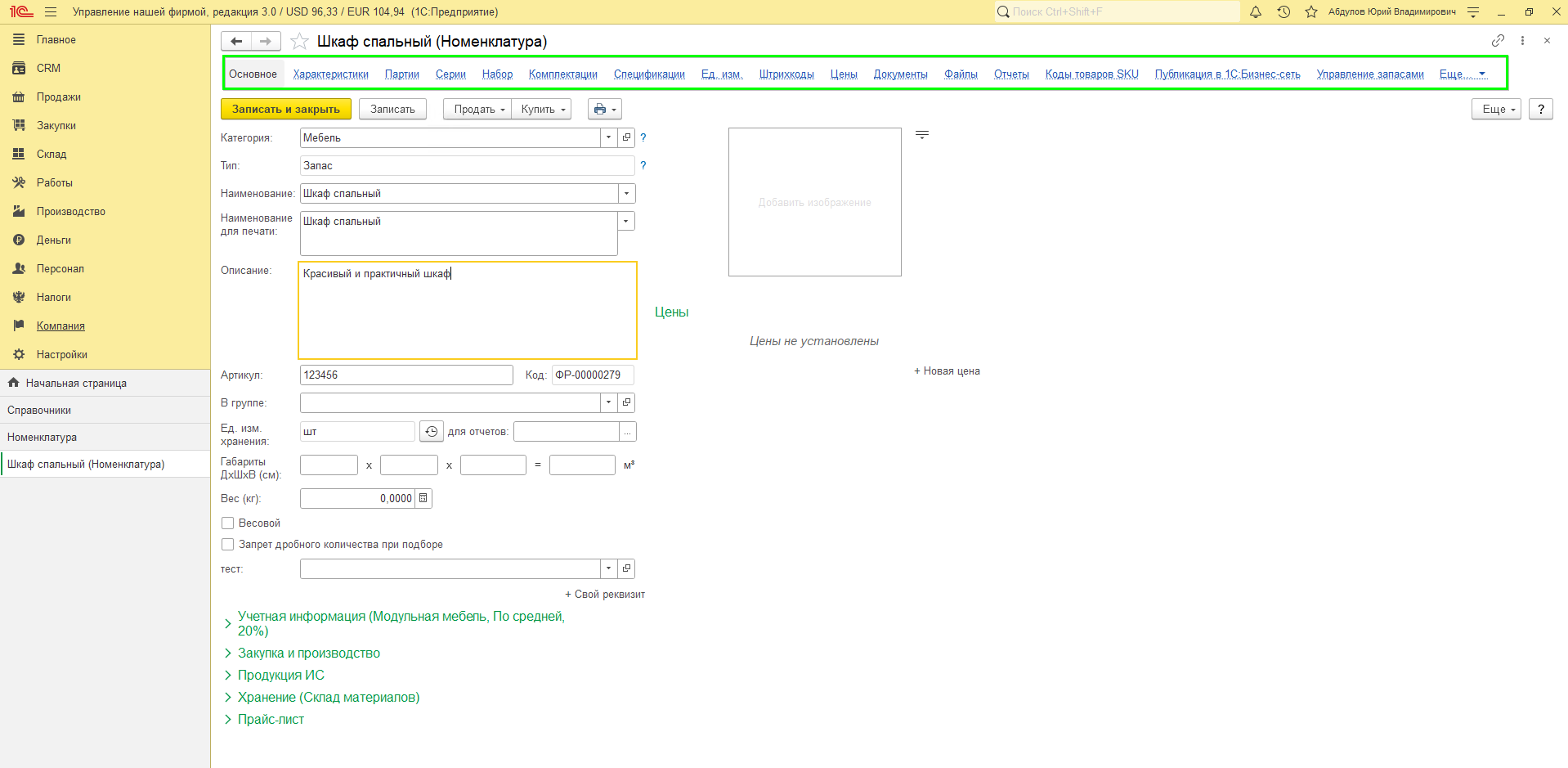This screenshot has width=1568, height=768.
Task: Go back with the left arrow button
Action: point(236,41)
